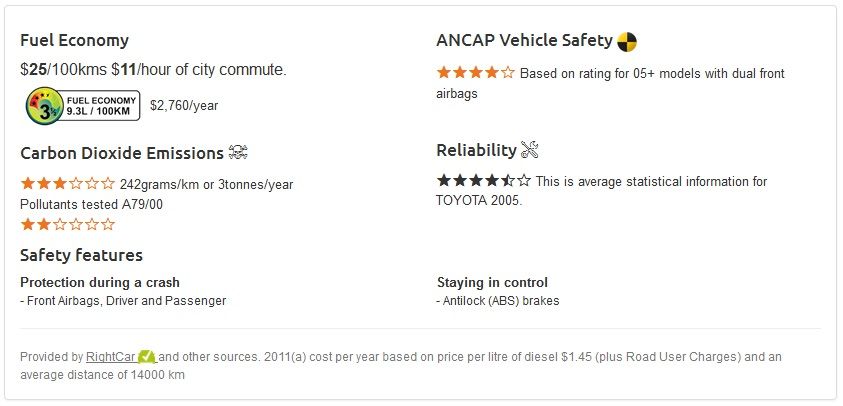The image size is (843, 406).
Task: Click the fuel economy 3.5 star badge
Action: 83,105
